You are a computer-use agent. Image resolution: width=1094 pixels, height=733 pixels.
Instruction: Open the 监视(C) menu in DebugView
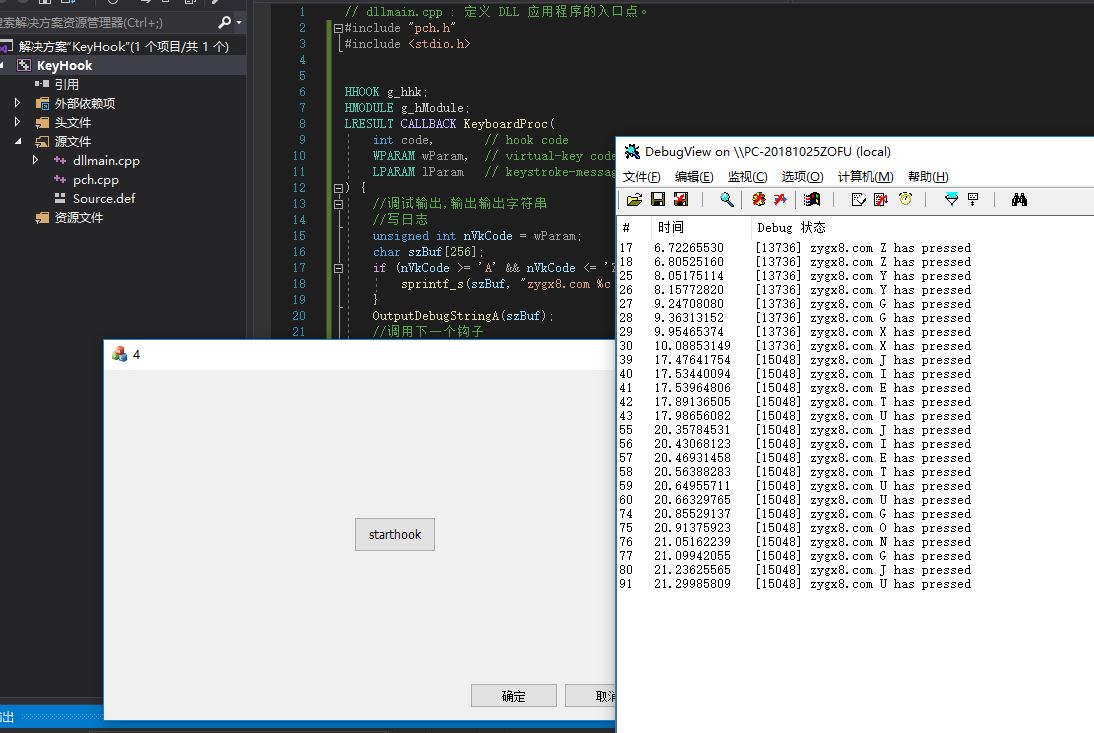[747, 176]
